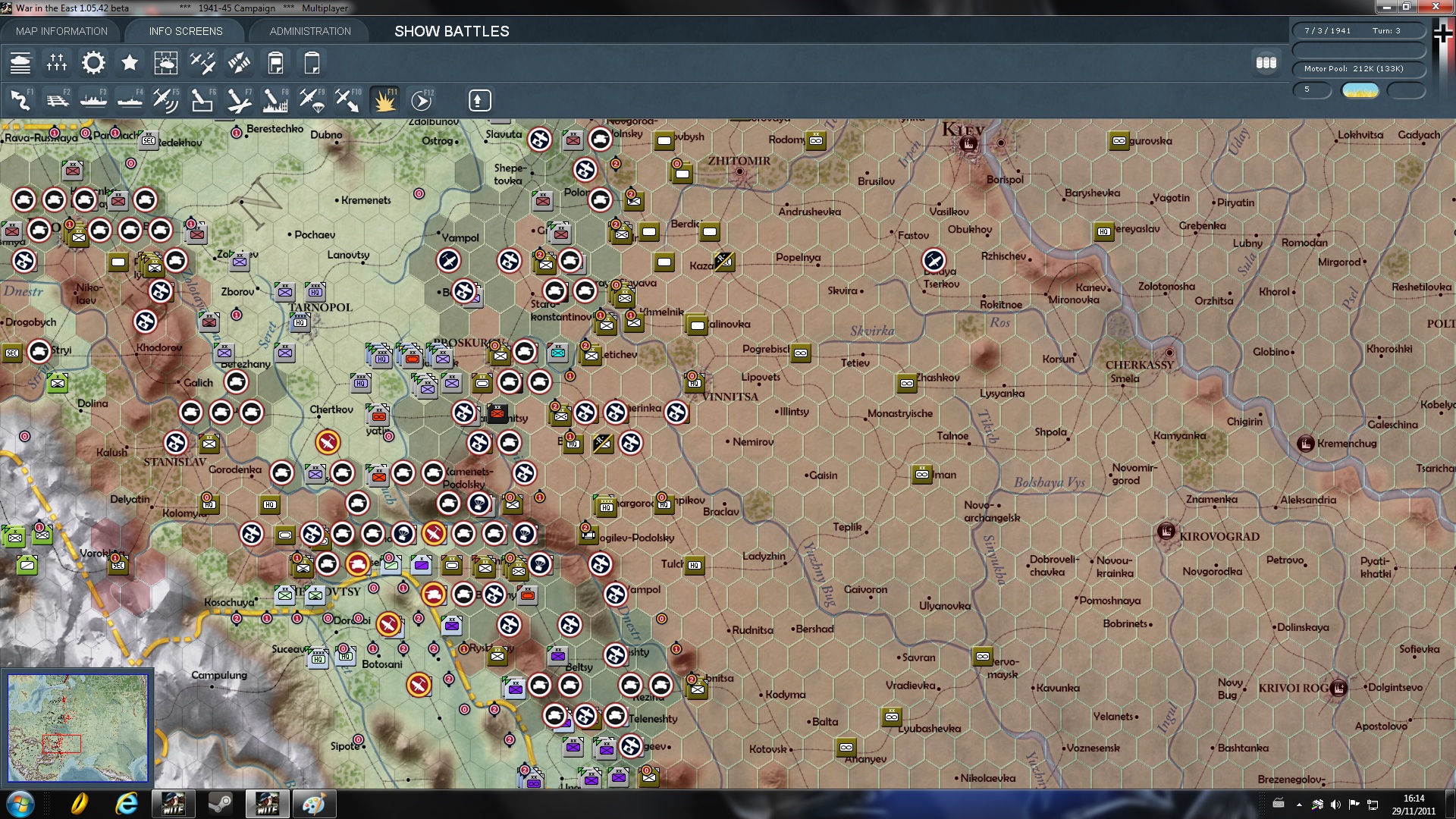
Task: Select the unit counter at Zhashkov
Action: tap(906, 383)
